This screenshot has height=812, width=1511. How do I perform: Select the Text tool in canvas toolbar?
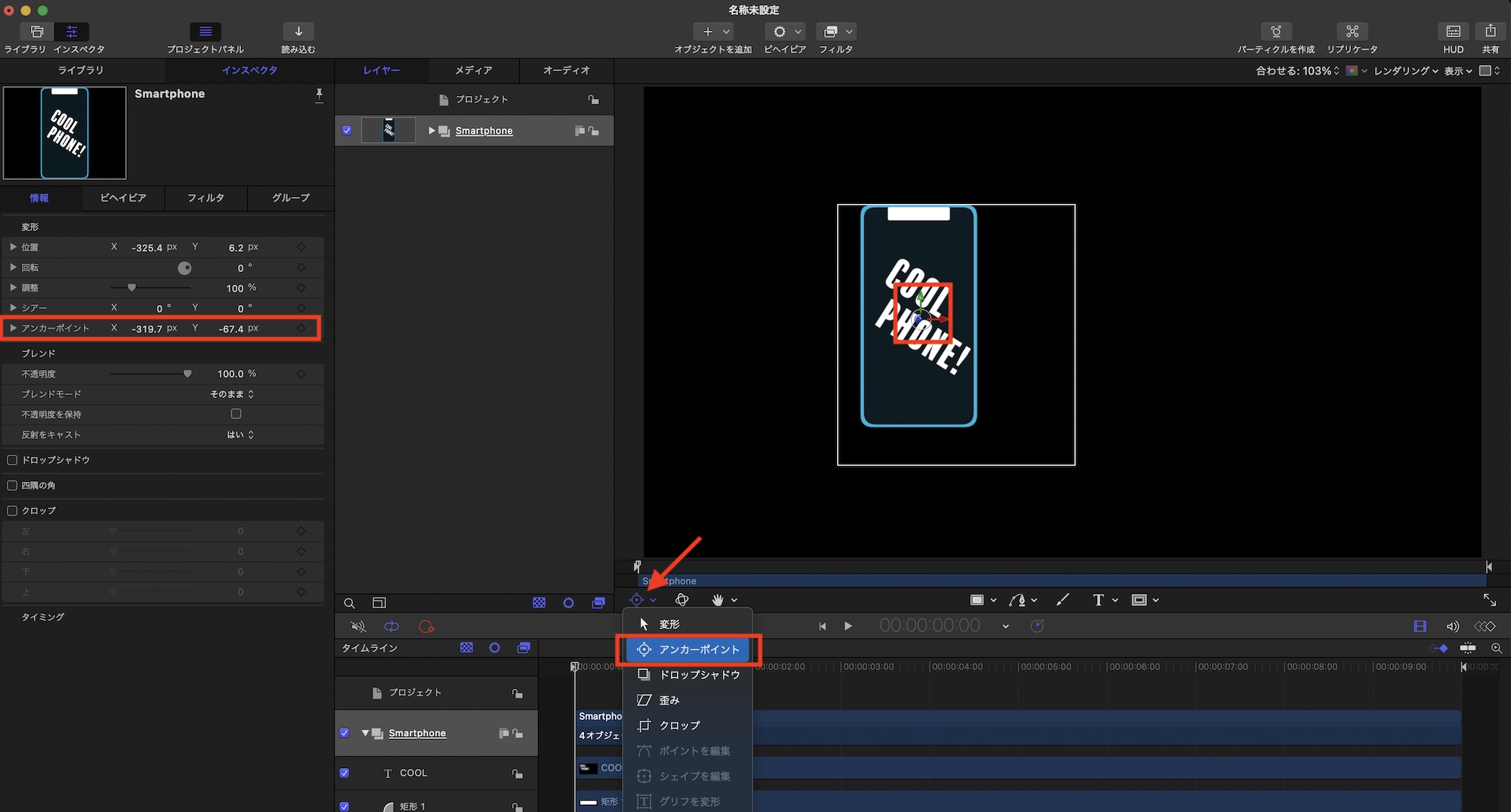1098,600
